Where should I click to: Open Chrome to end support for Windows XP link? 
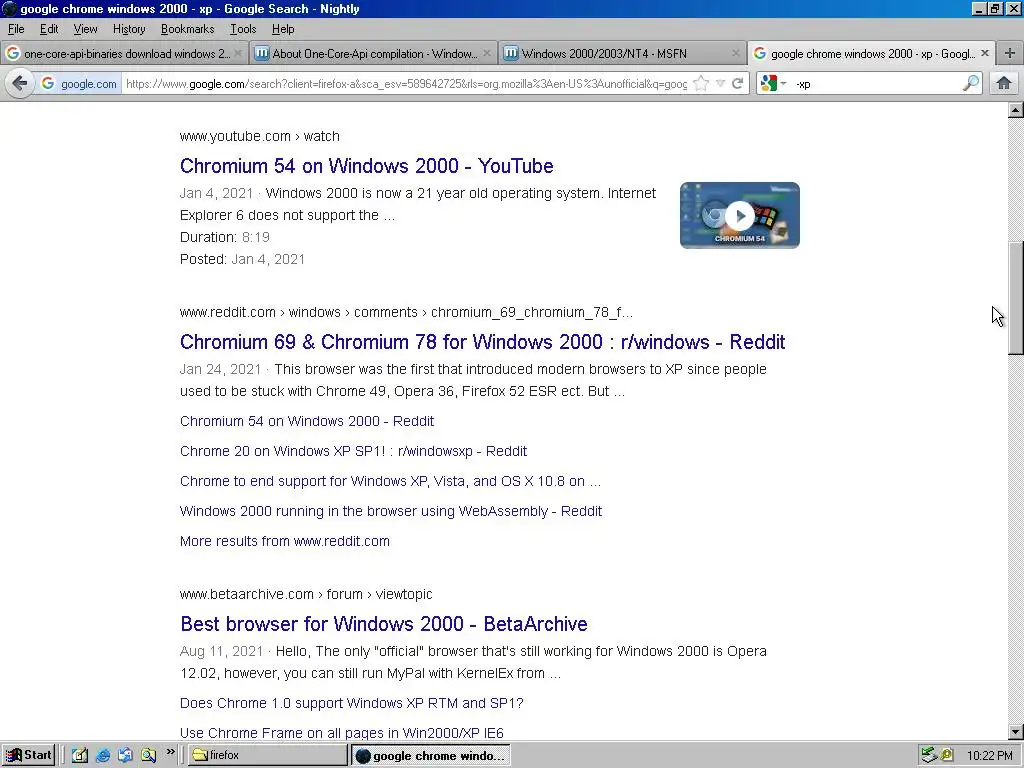click(390, 481)
